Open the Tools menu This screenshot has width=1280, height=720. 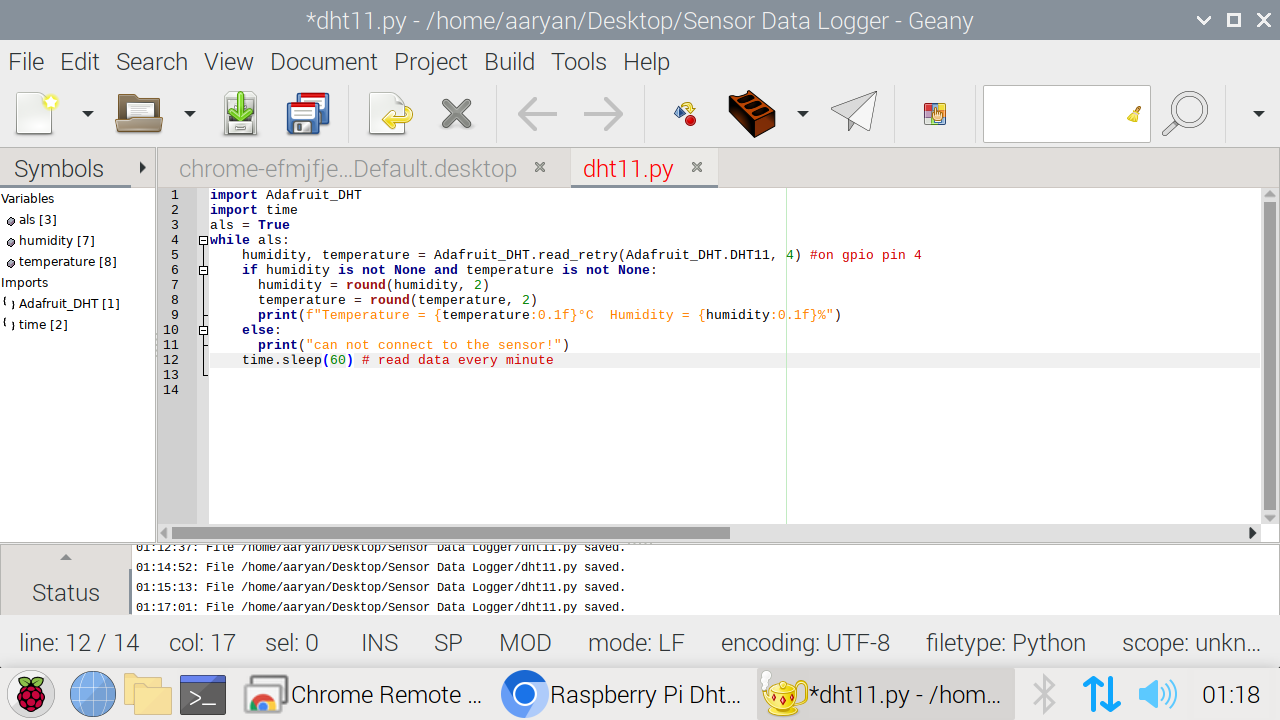[579, 62]
